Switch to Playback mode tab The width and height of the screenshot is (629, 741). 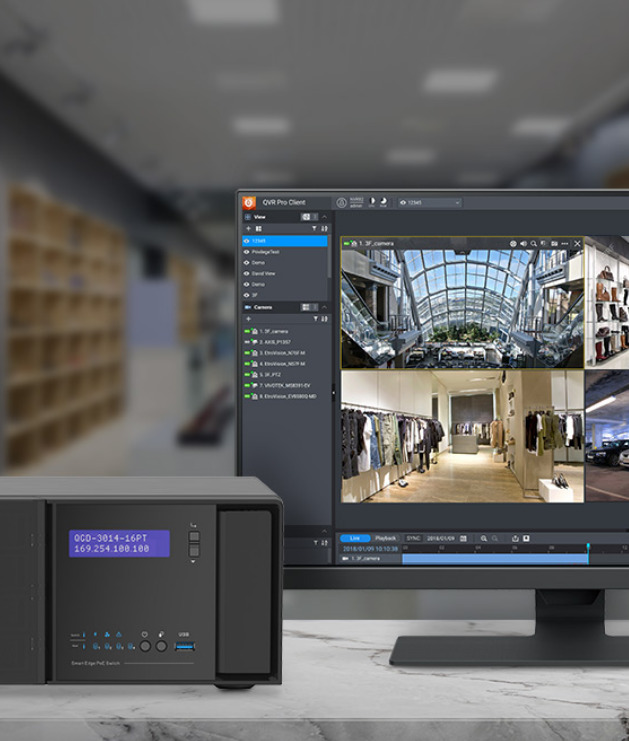point(385,538)
